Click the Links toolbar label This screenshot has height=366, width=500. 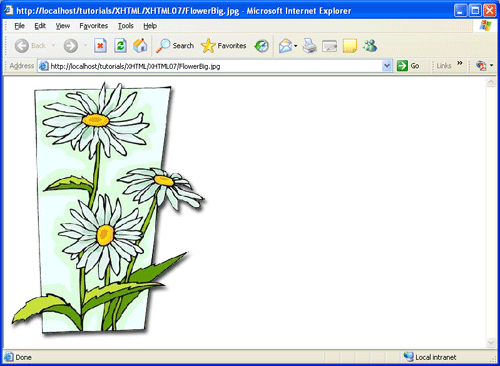444,66
